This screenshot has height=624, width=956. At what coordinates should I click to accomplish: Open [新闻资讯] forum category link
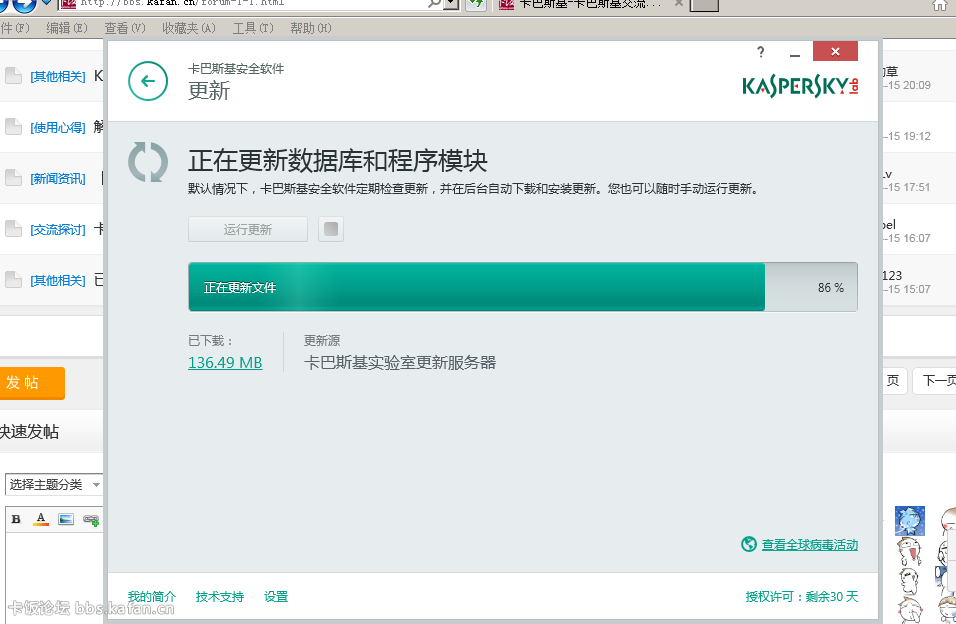(58, 179)
